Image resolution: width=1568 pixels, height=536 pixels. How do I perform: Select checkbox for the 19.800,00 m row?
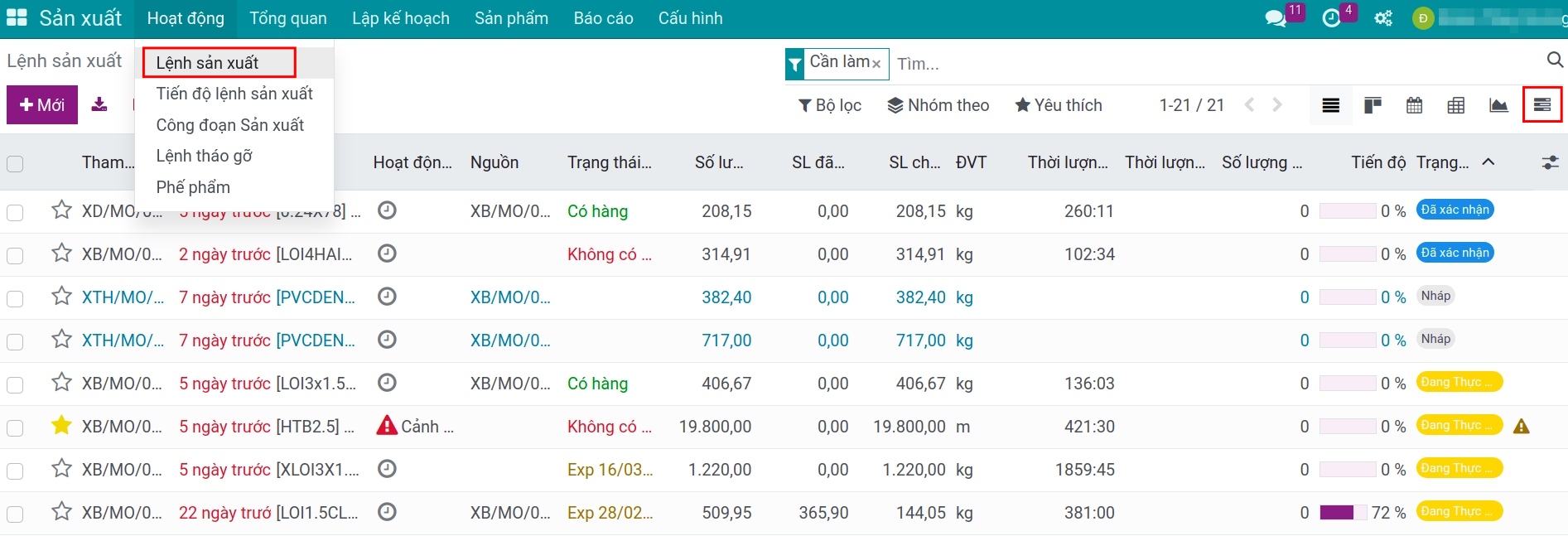(x=15, y=428)
